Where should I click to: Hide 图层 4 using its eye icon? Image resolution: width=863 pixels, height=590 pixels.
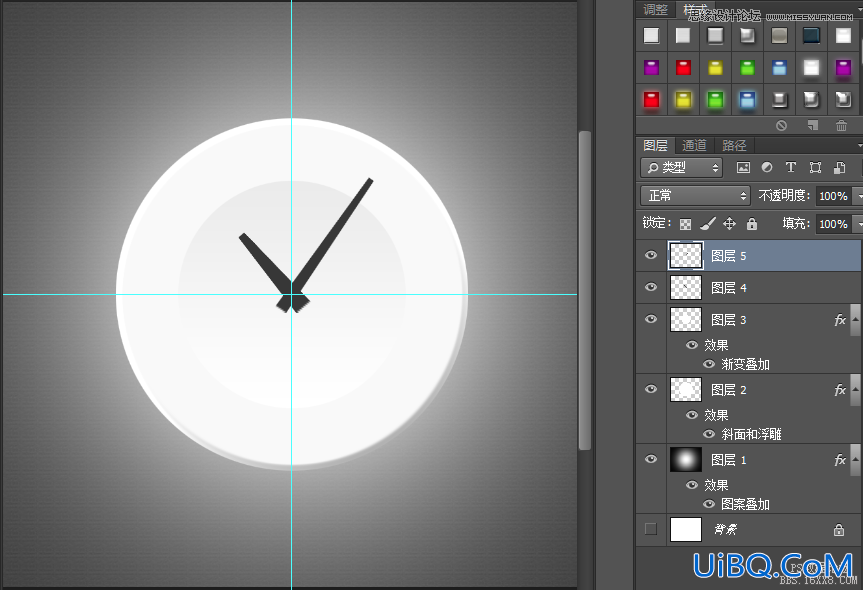(x=651, y=287)
